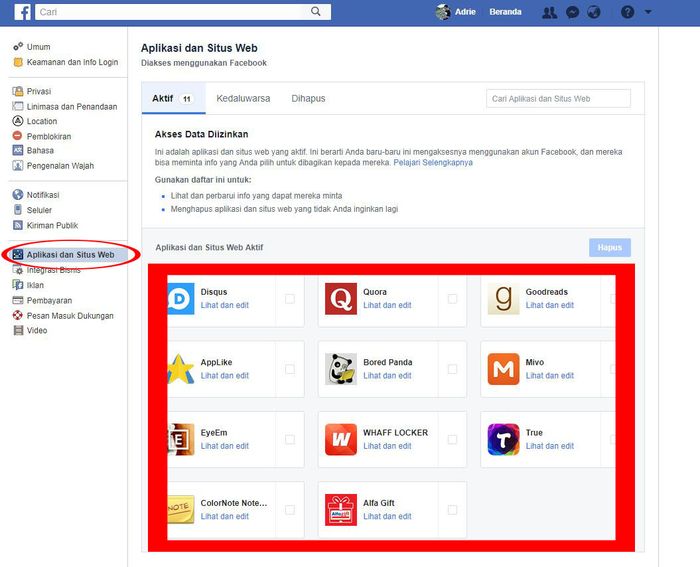The image size is (700, 567).
Task: Click the EyeEm app icon
Action: coord(181,439)
